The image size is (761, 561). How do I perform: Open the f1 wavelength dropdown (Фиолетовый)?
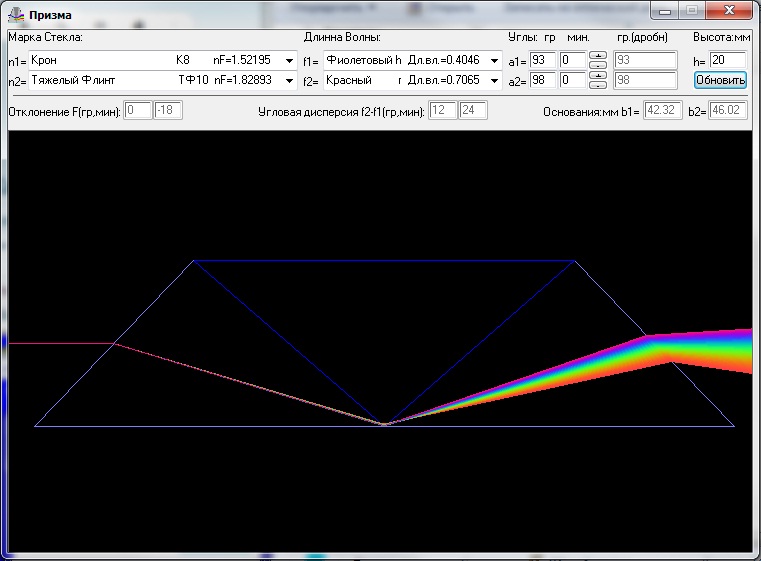495,61
